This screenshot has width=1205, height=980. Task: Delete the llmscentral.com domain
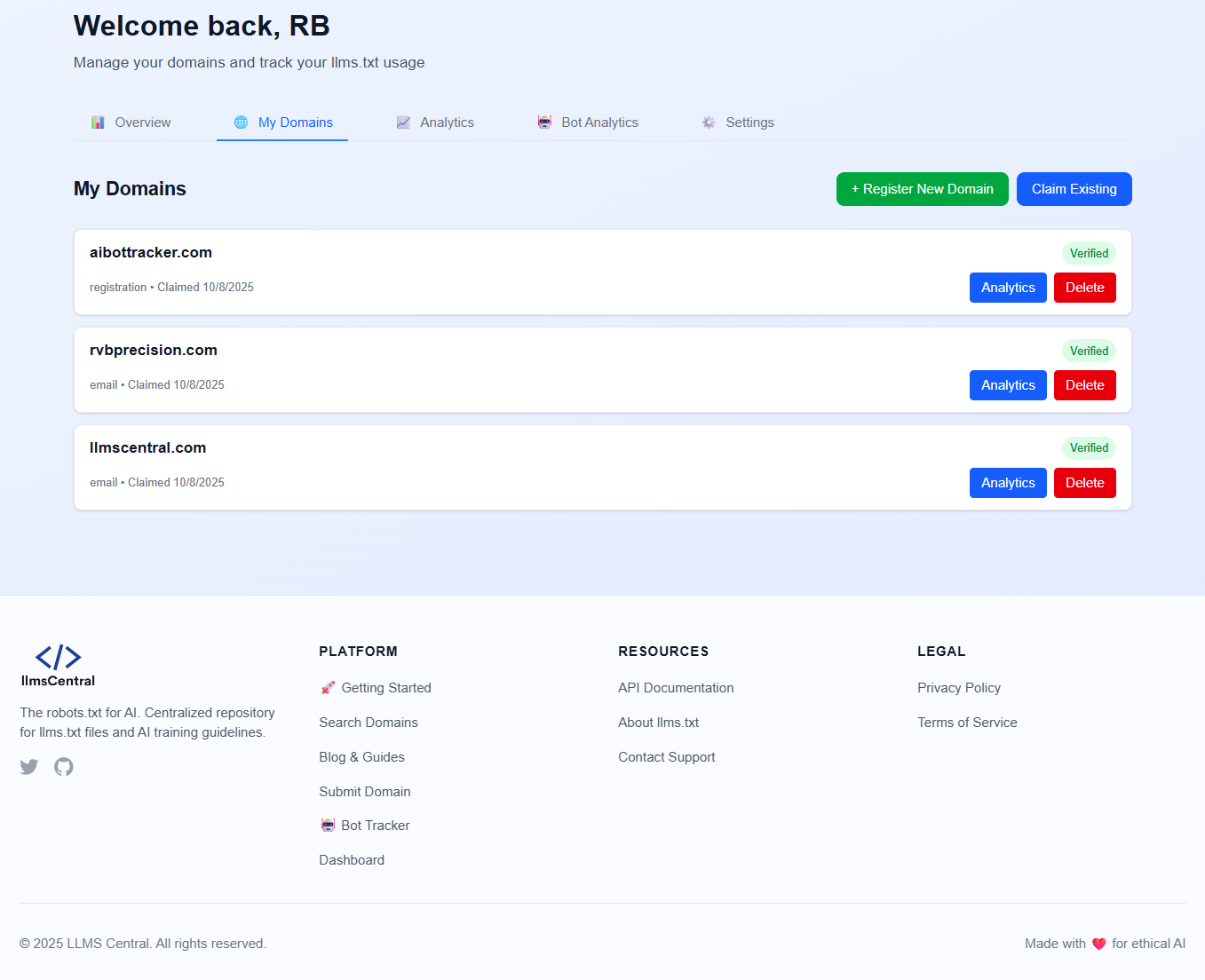click(x=1084, y=482)
